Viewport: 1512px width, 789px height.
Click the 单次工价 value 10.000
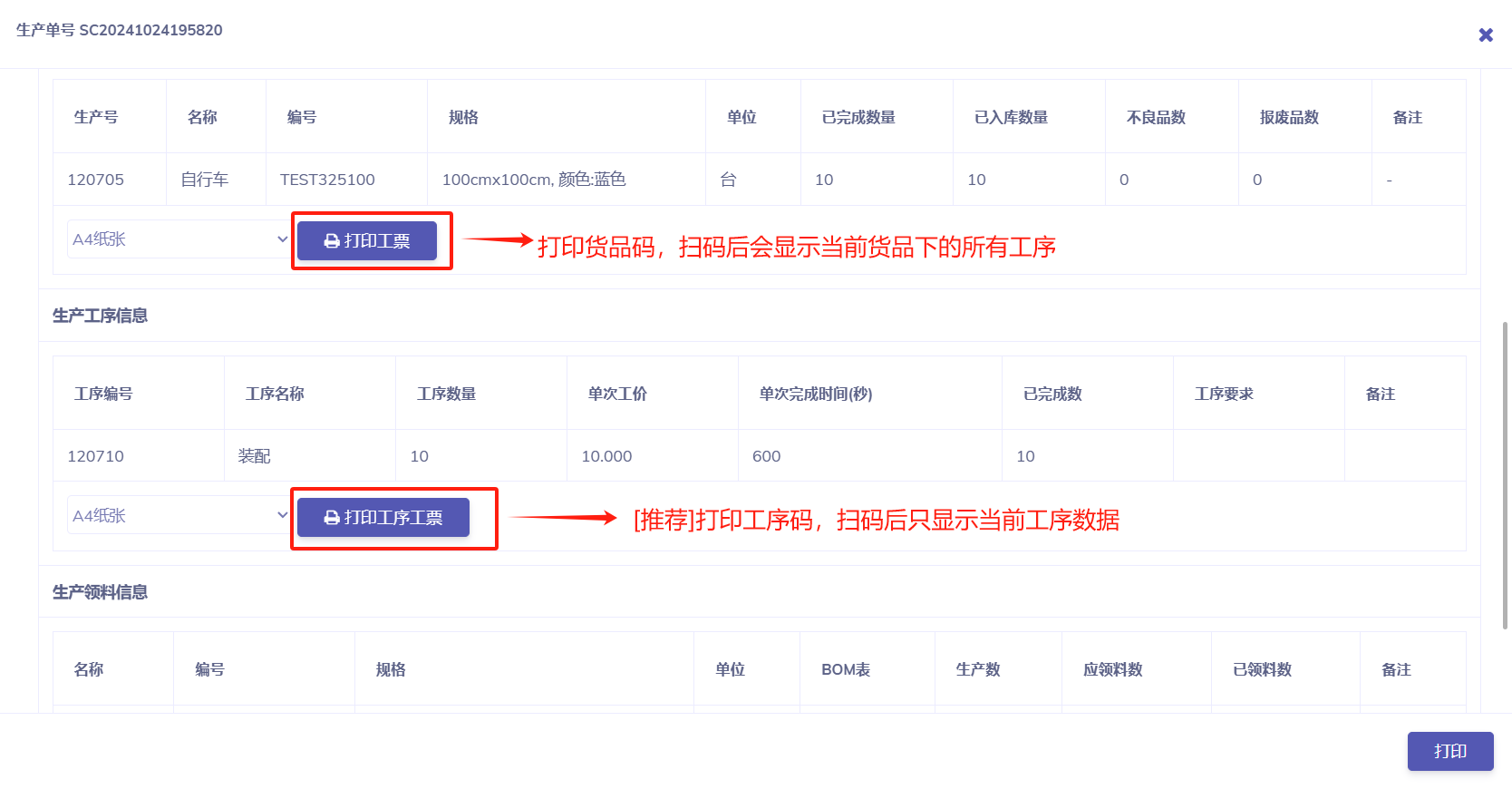pos(606,456)
